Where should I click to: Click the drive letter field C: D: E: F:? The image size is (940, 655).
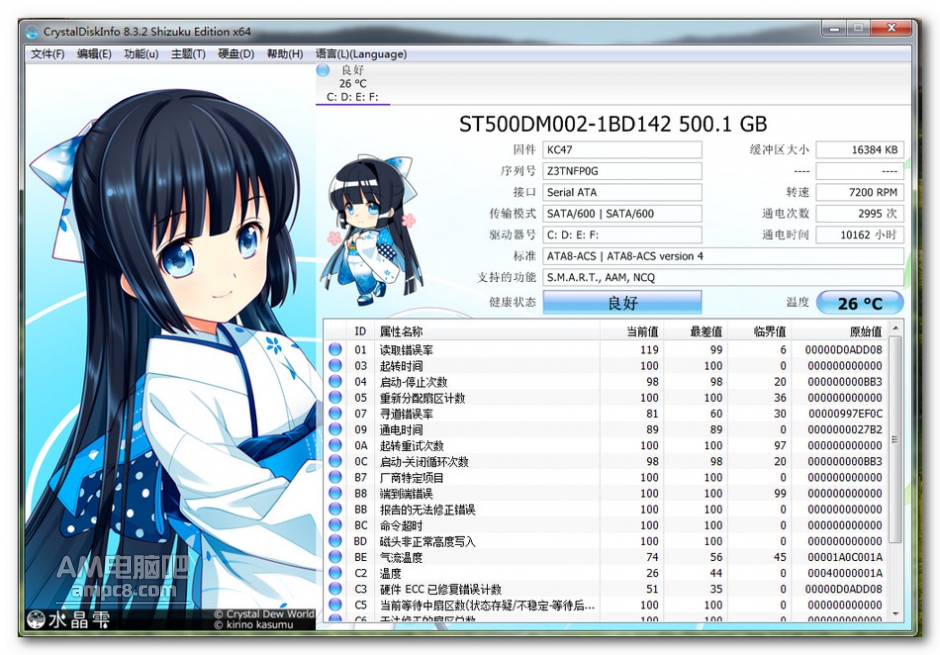[x=622, y=235]
